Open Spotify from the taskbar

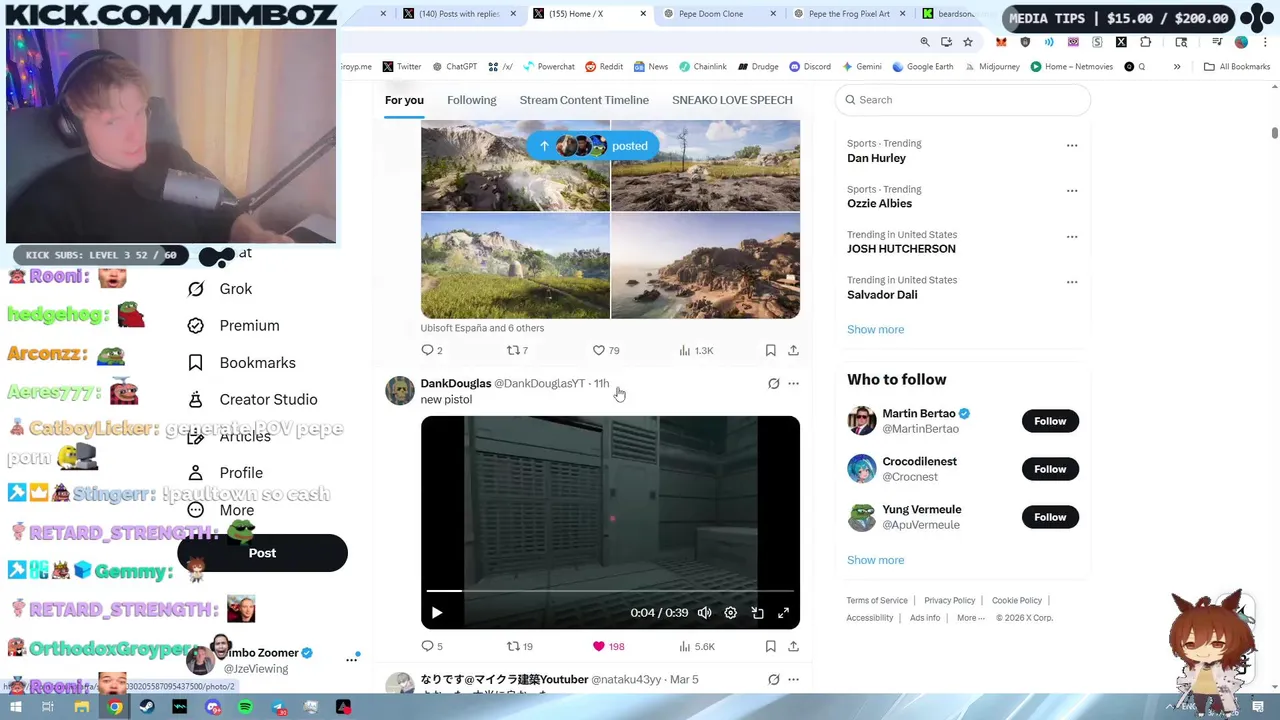(245, 707)
